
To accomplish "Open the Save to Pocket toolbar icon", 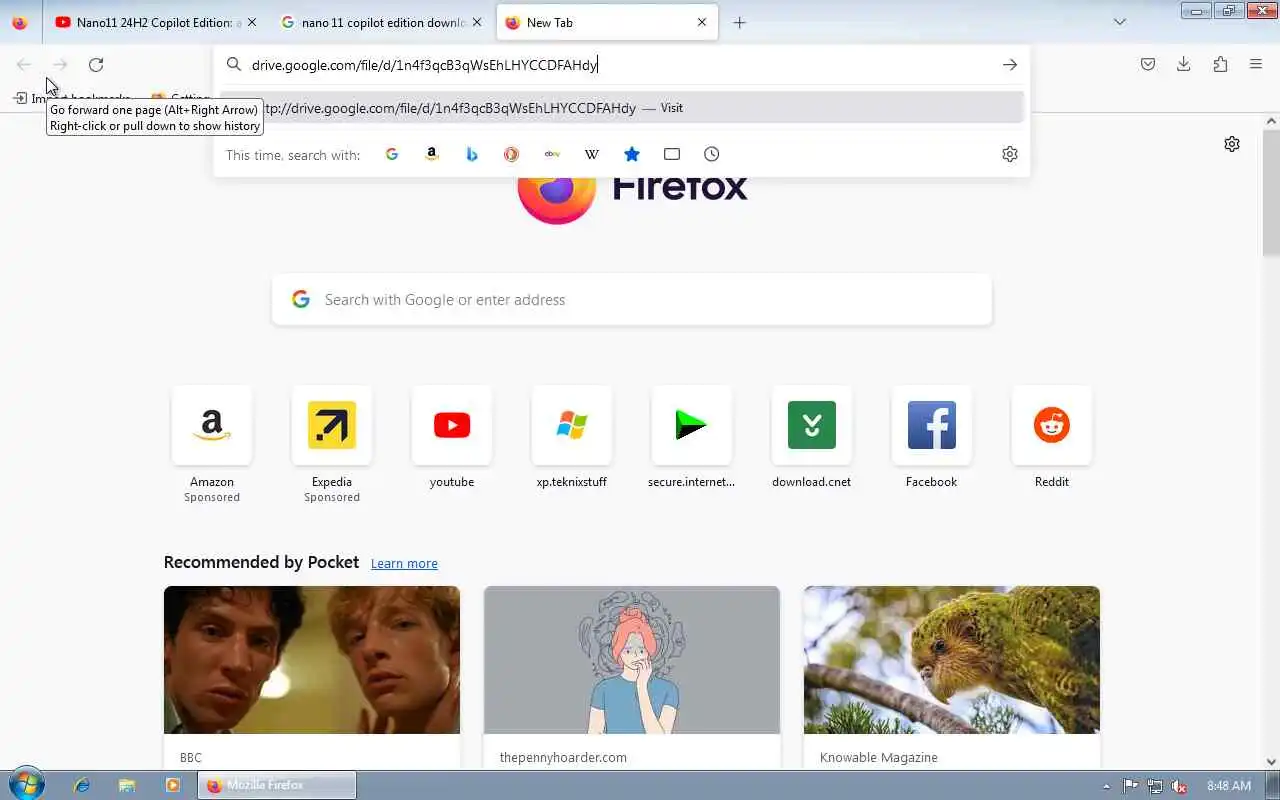I will click(1148, 65).
